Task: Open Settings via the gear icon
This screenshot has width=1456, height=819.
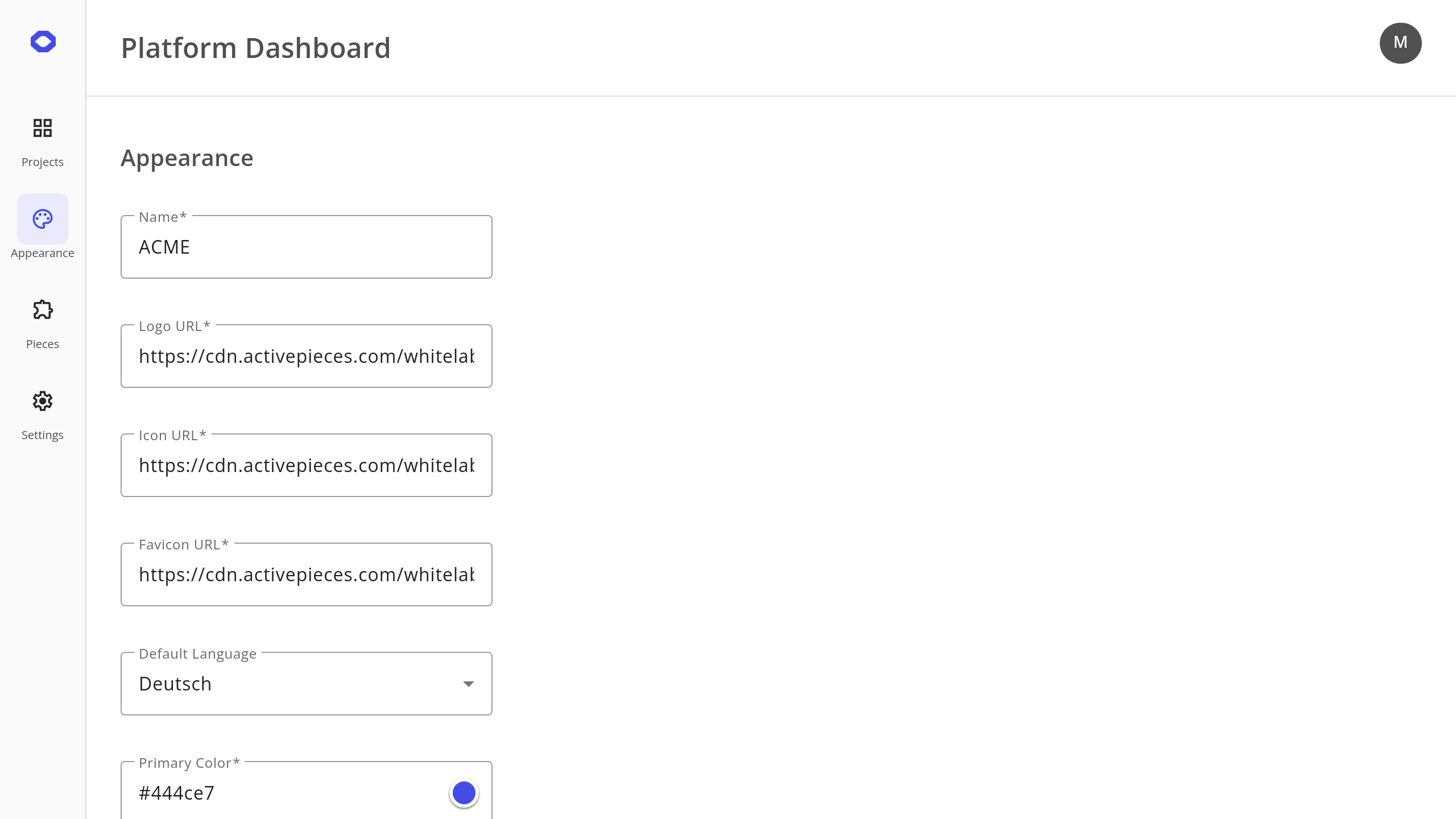Action: (x=43, y=401)
